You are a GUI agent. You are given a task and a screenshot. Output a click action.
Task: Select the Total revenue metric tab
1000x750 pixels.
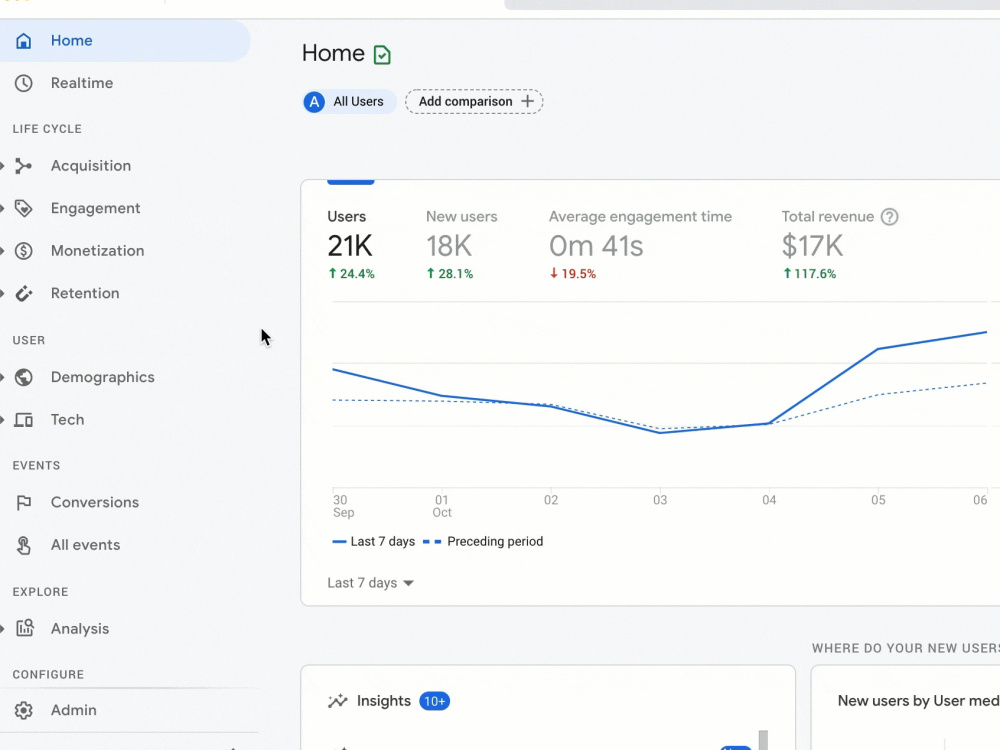click(x=839, y=246)
